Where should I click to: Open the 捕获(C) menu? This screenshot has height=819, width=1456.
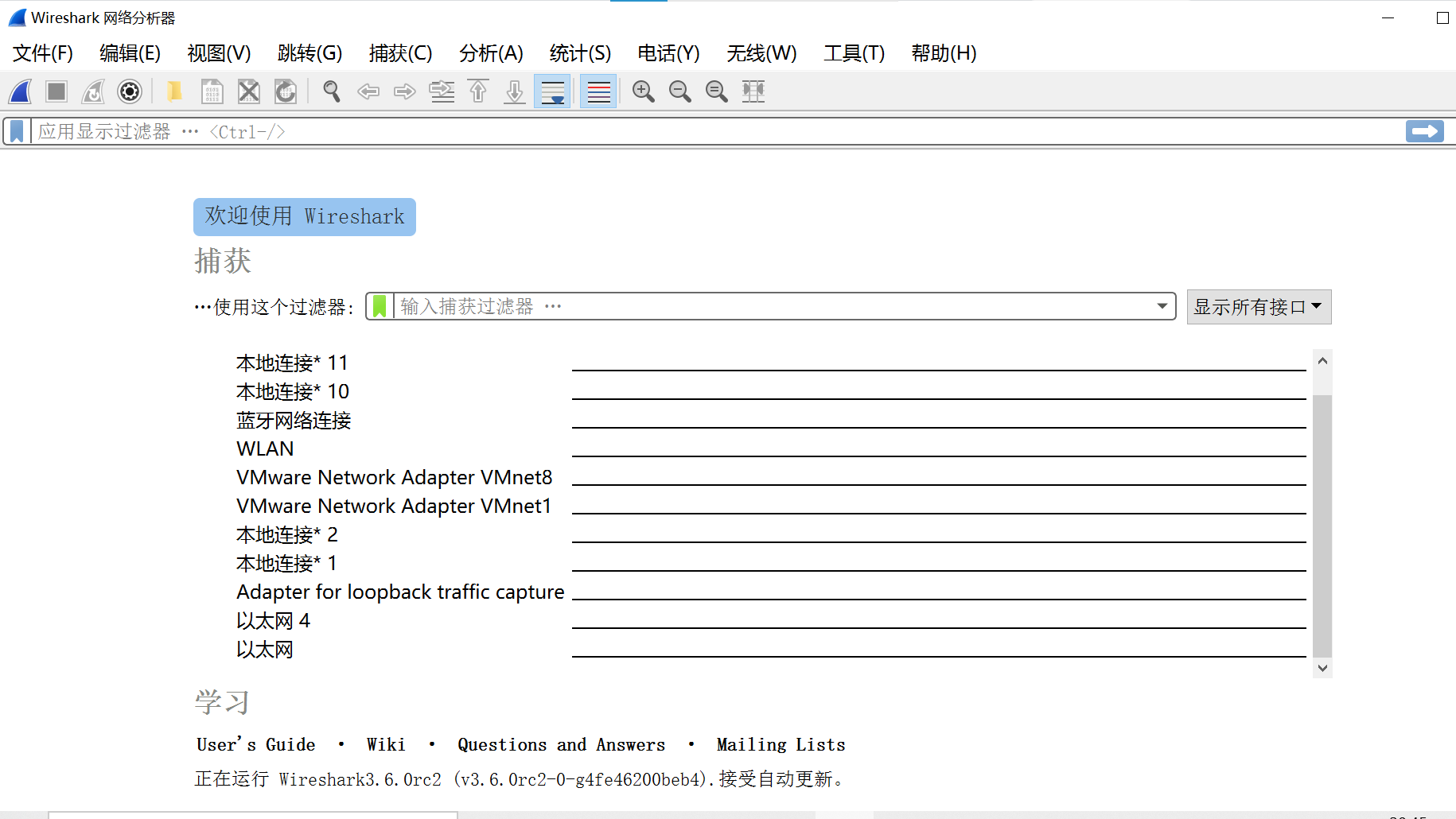tap(400, 53)
